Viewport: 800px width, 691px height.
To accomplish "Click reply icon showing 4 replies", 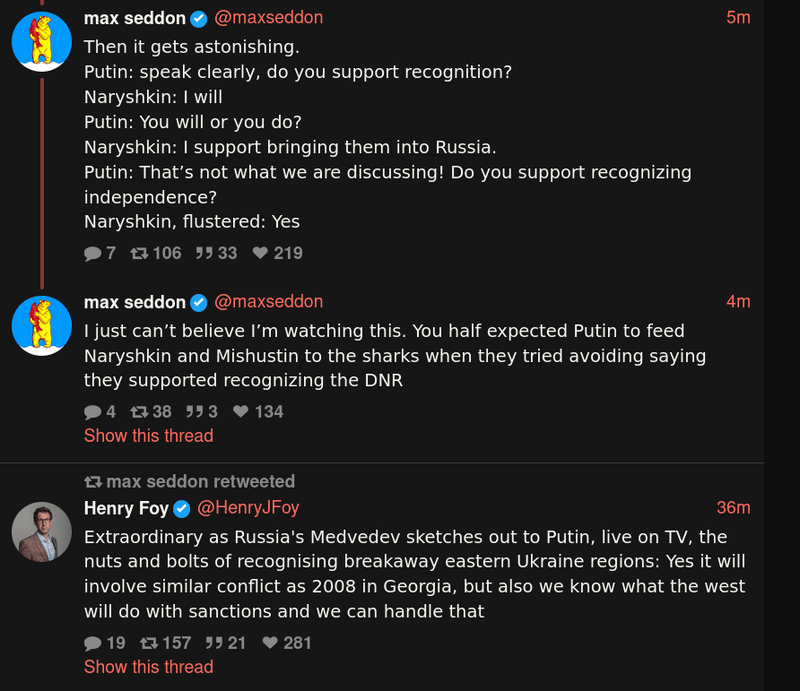I will point(93,412).
